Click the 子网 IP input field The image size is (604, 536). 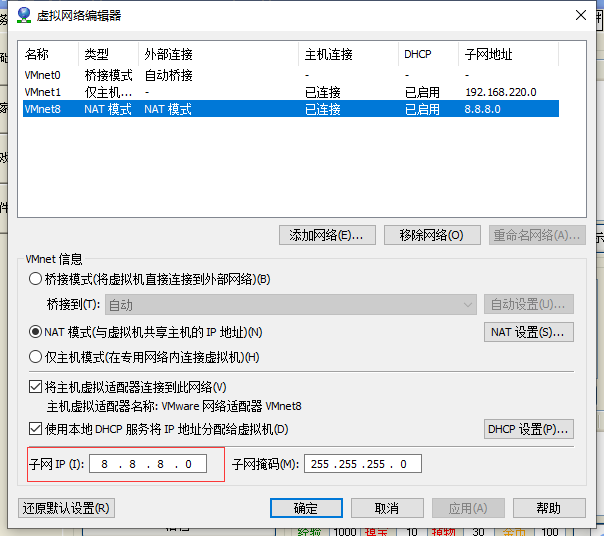[148, 464]
